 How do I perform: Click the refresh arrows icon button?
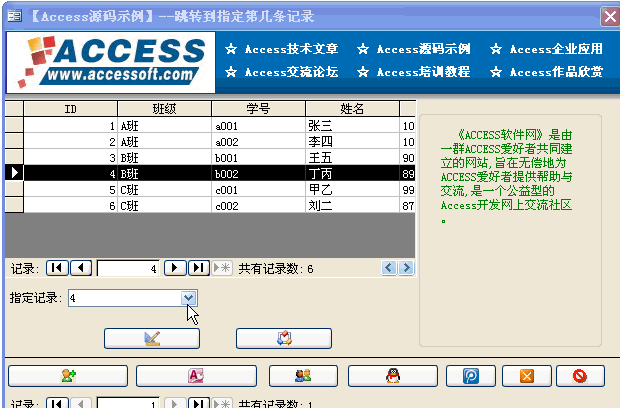click(284, 338)
